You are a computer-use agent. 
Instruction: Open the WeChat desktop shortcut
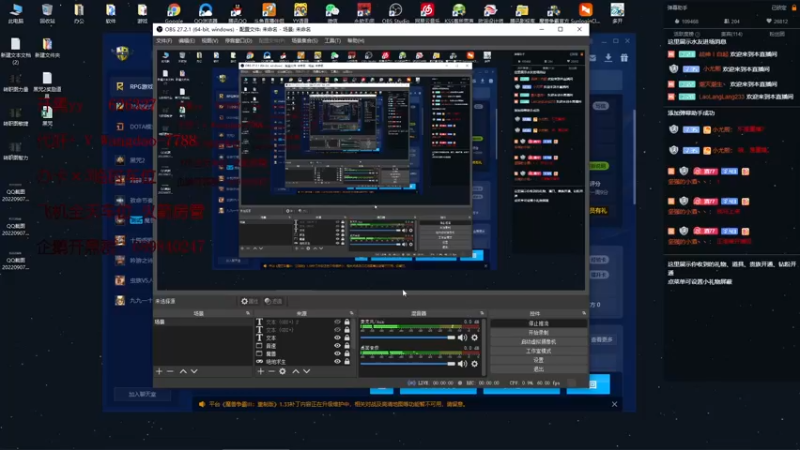coord(332,13)
